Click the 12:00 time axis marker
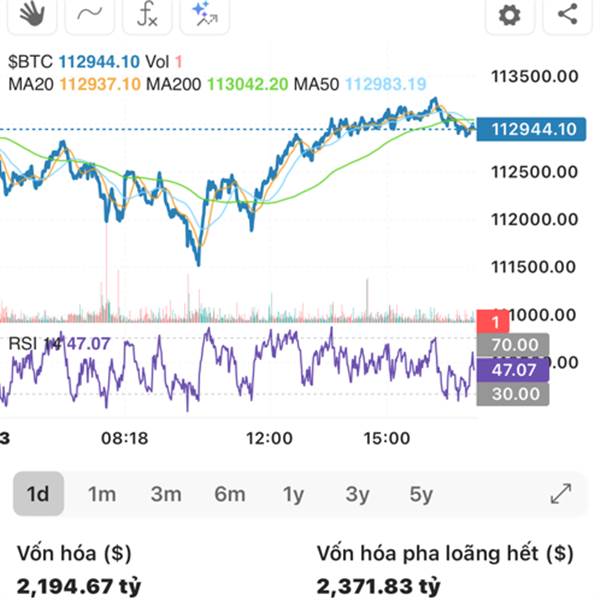Screen dimensions: 600x600 [x=269, y=438]
